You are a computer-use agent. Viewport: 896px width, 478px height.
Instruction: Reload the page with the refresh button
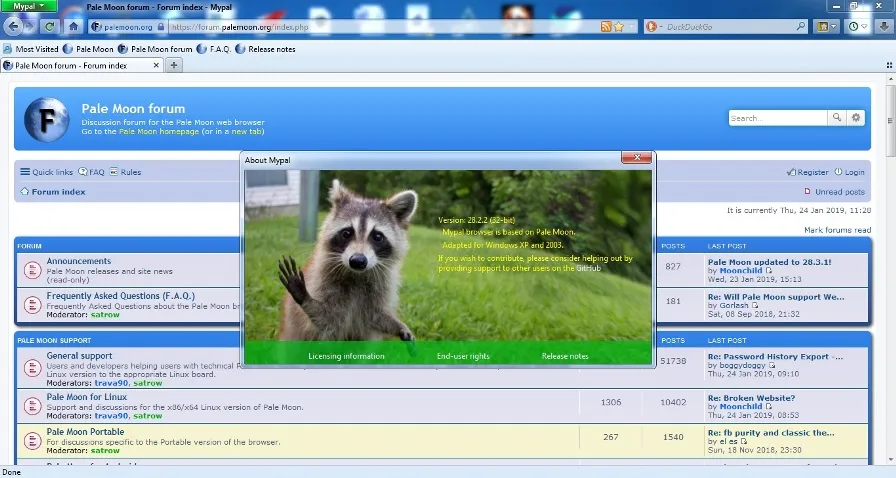(49, 26)
